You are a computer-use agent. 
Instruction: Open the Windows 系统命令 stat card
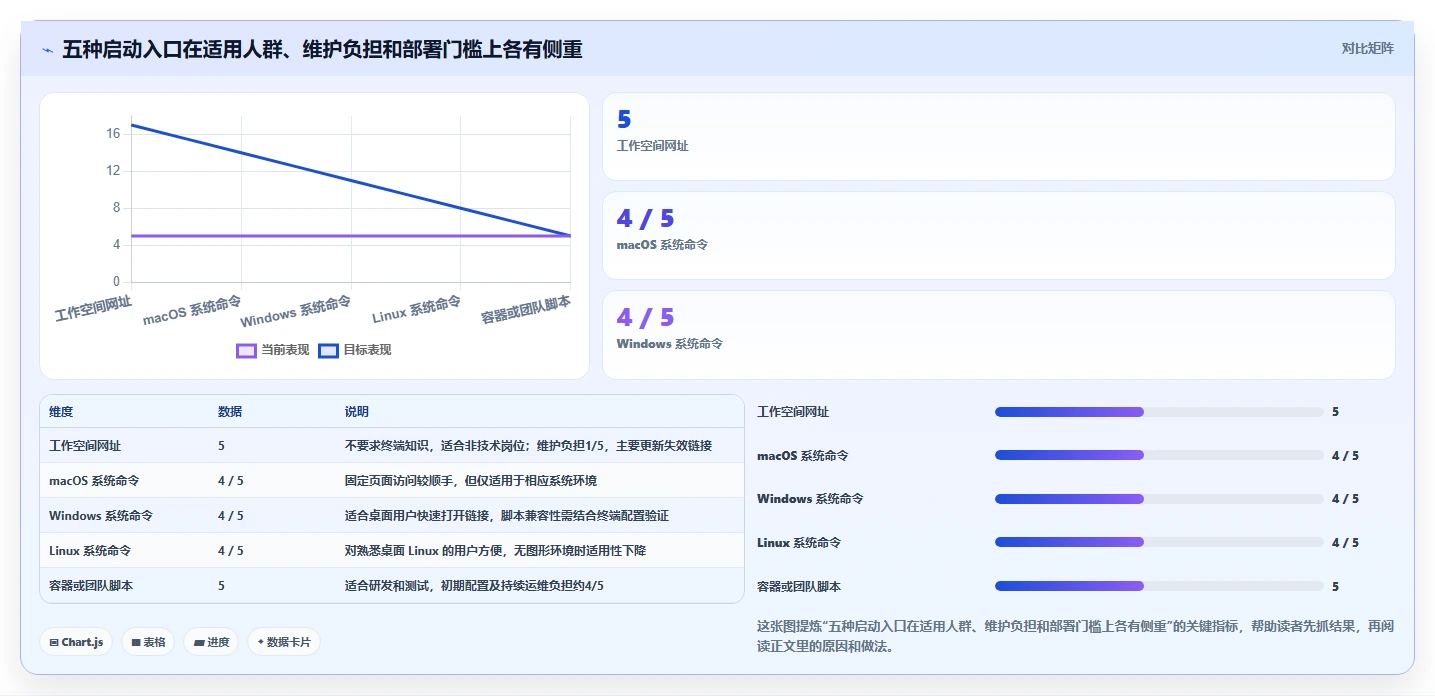pos(998,335)
